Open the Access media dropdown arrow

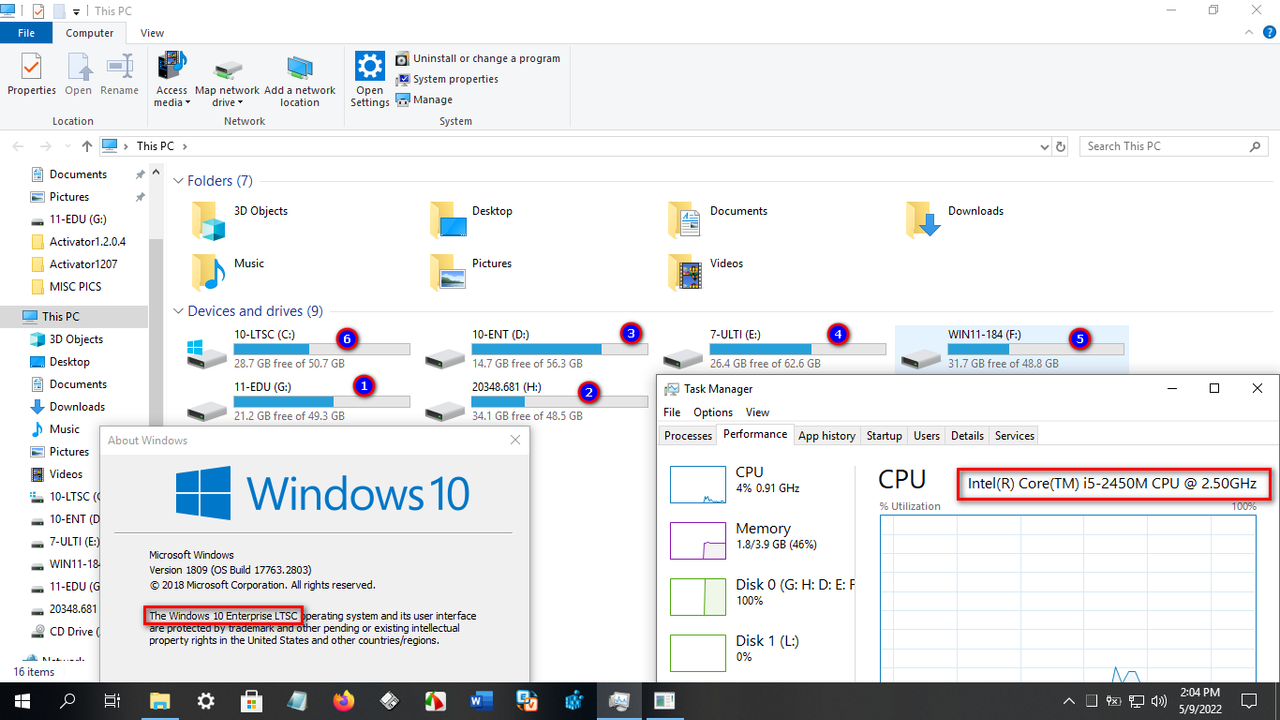pyautogui.click(x=187, y=103)
